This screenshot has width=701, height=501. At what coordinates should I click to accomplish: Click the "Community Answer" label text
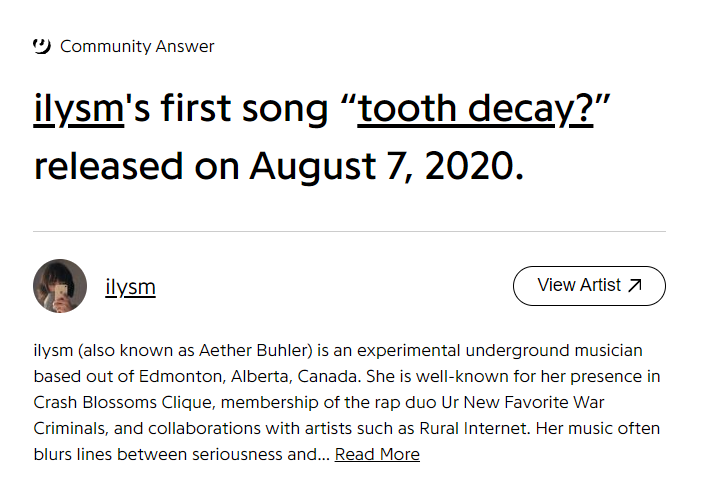[x=137, y=46]
